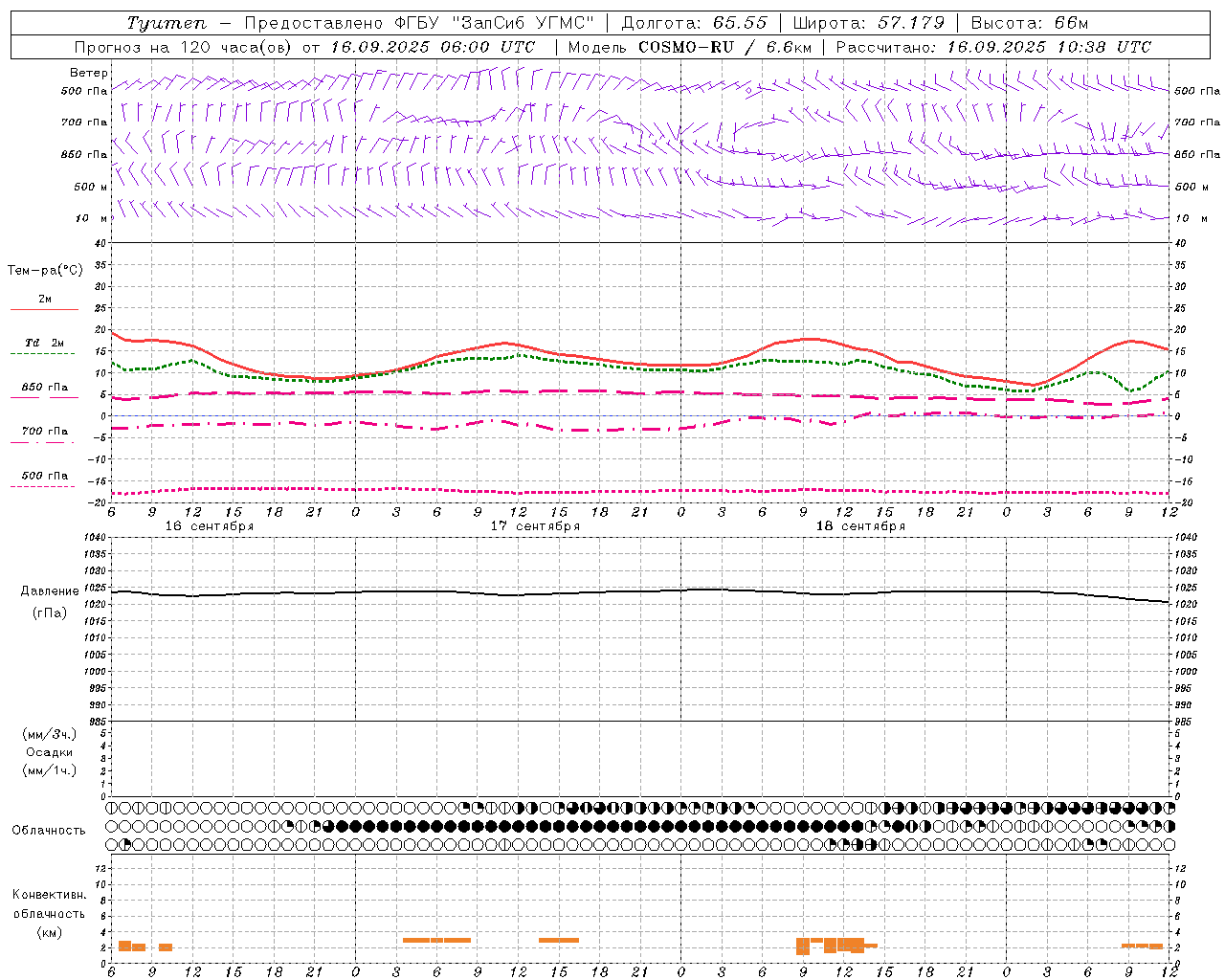Image resolution: width=1225 pixels, height=980 pixels.
Task: Click the "Широта: 57.179" header field
Action: click(x=869, y=23)
